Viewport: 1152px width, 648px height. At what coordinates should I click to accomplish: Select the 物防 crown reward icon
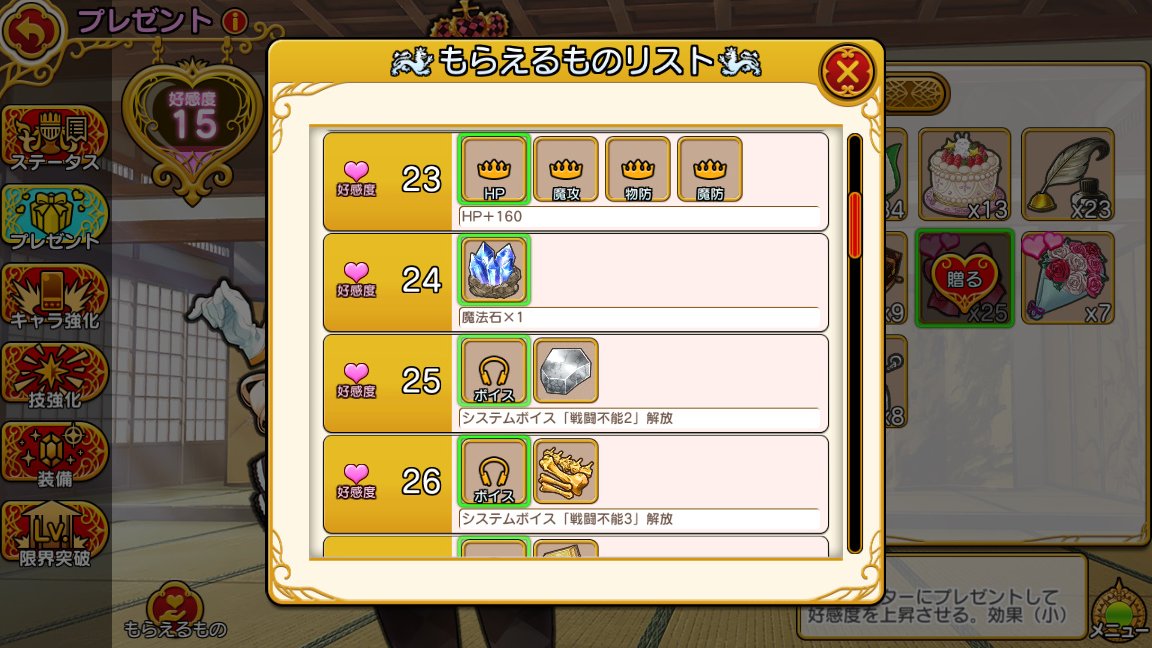tap(638, 170)
